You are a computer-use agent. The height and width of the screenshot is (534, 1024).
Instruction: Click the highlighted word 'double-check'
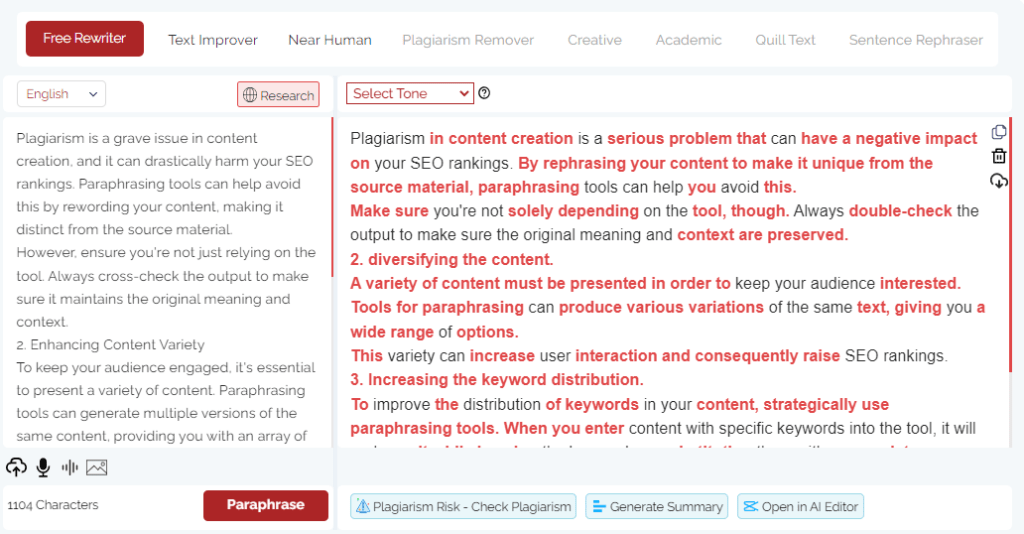coord(900,211)
